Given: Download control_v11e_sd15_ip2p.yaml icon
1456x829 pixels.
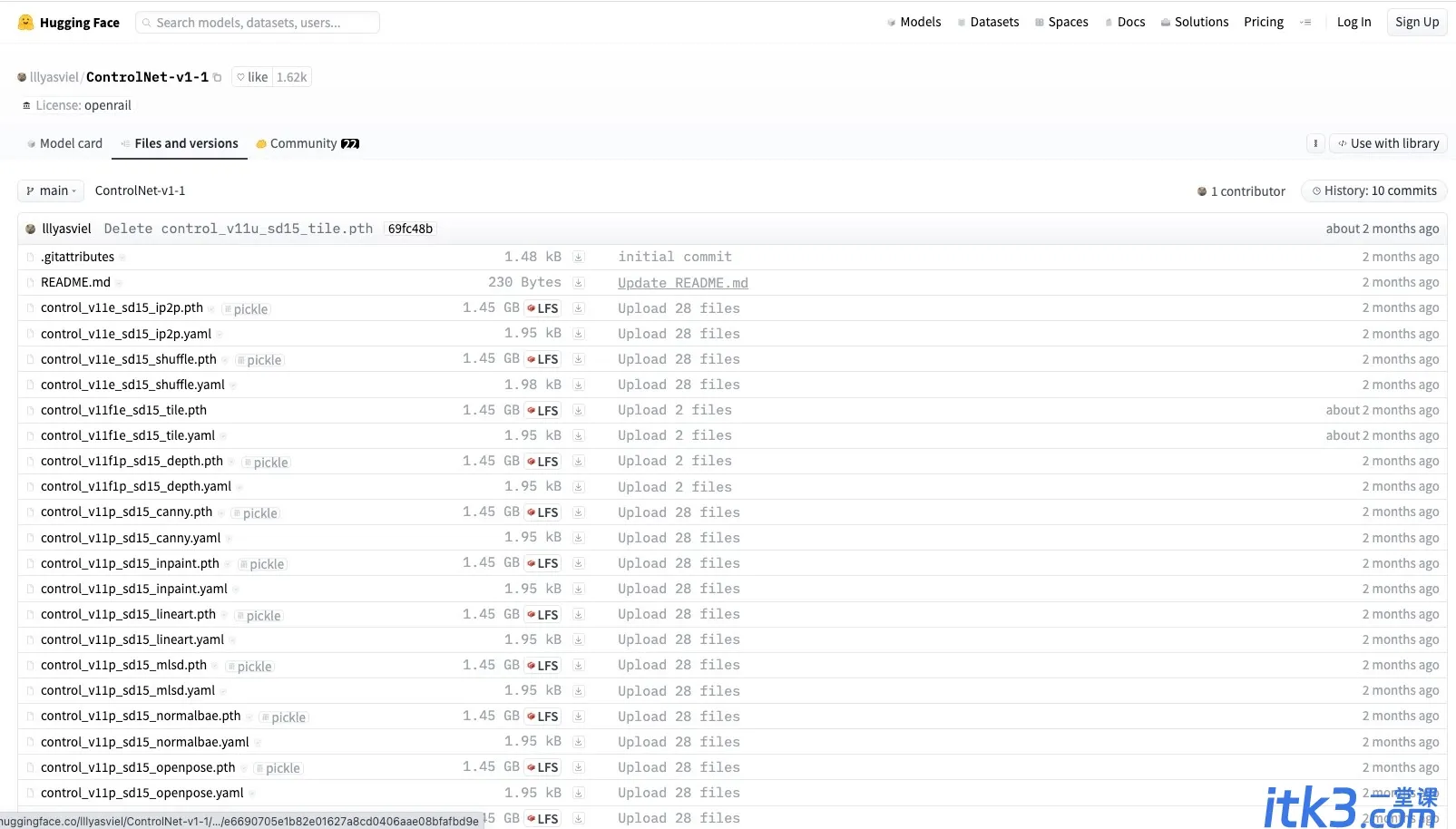Looking at the screenshot, I should click(578, 334).
